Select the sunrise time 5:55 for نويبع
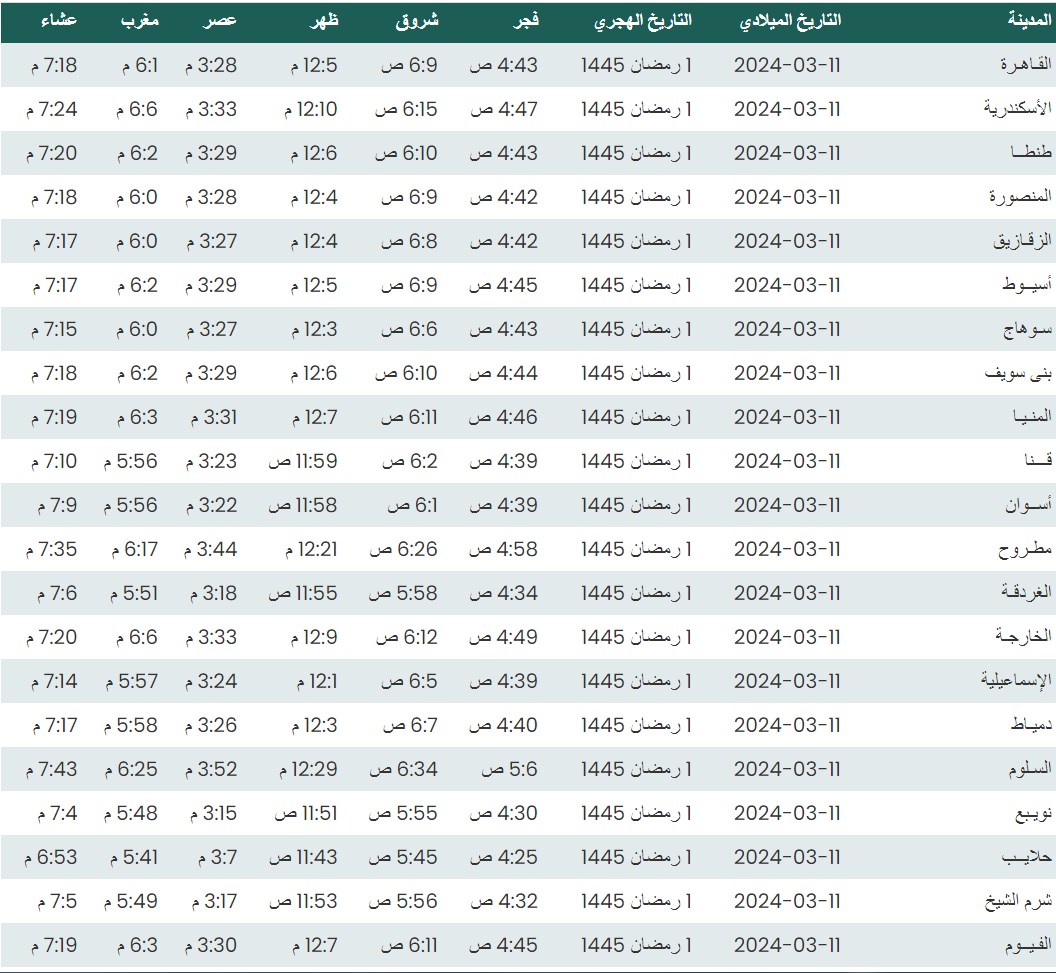The width and height of the screenshot is (1056, 973). (403, 813)
